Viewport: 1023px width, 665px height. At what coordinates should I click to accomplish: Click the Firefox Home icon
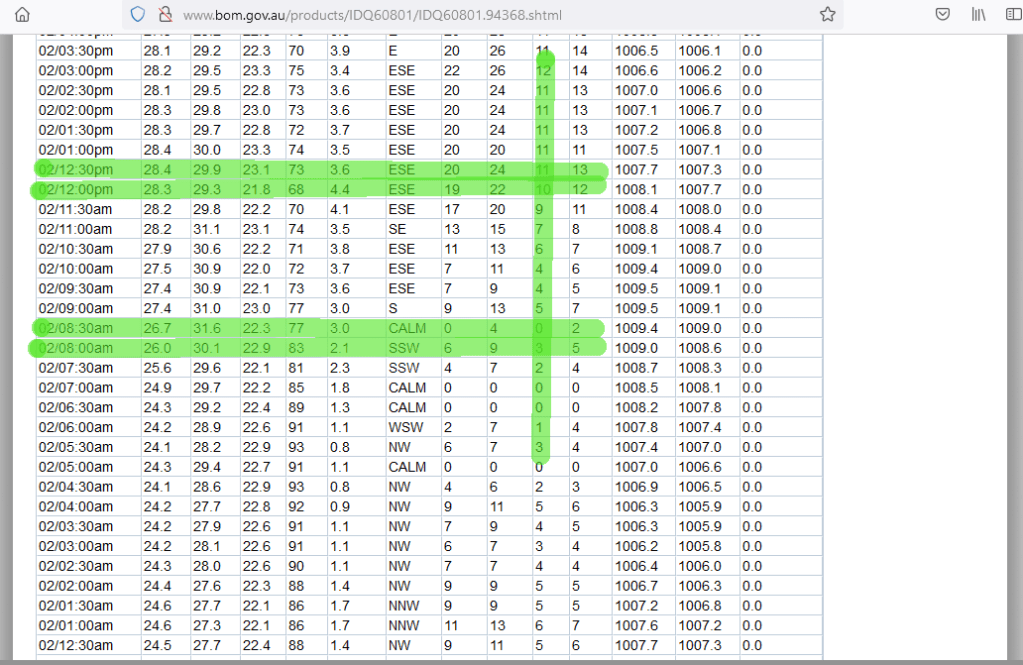click(x=22, y=15)
